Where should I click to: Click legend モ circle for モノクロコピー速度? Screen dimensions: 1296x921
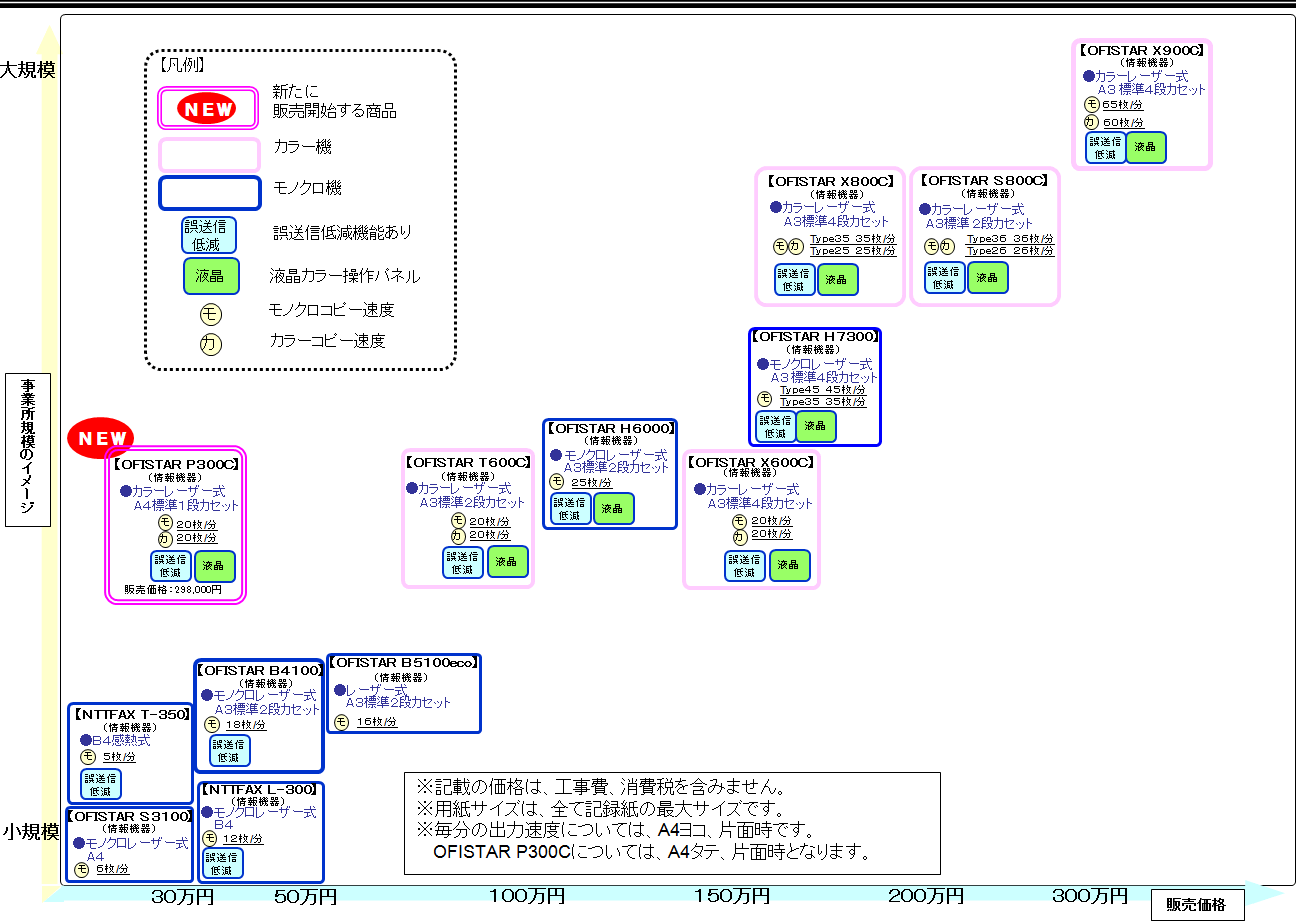[x=210, y=314]
